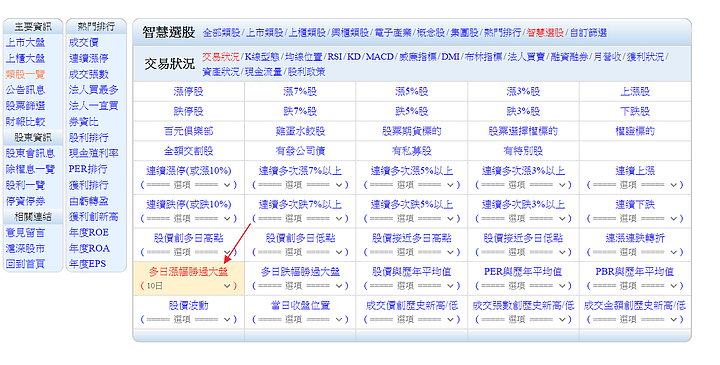Click 意見留言 in the sidebar
The image size is (720, 365).
click(x=25, y=232)
